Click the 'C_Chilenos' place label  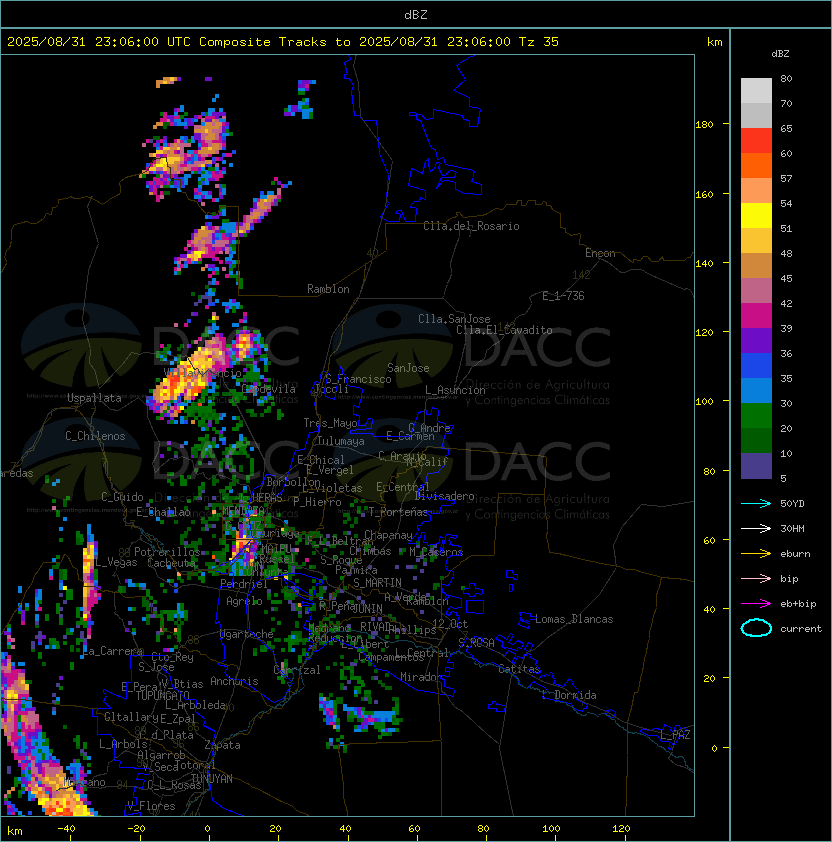[x=95, y=436]
